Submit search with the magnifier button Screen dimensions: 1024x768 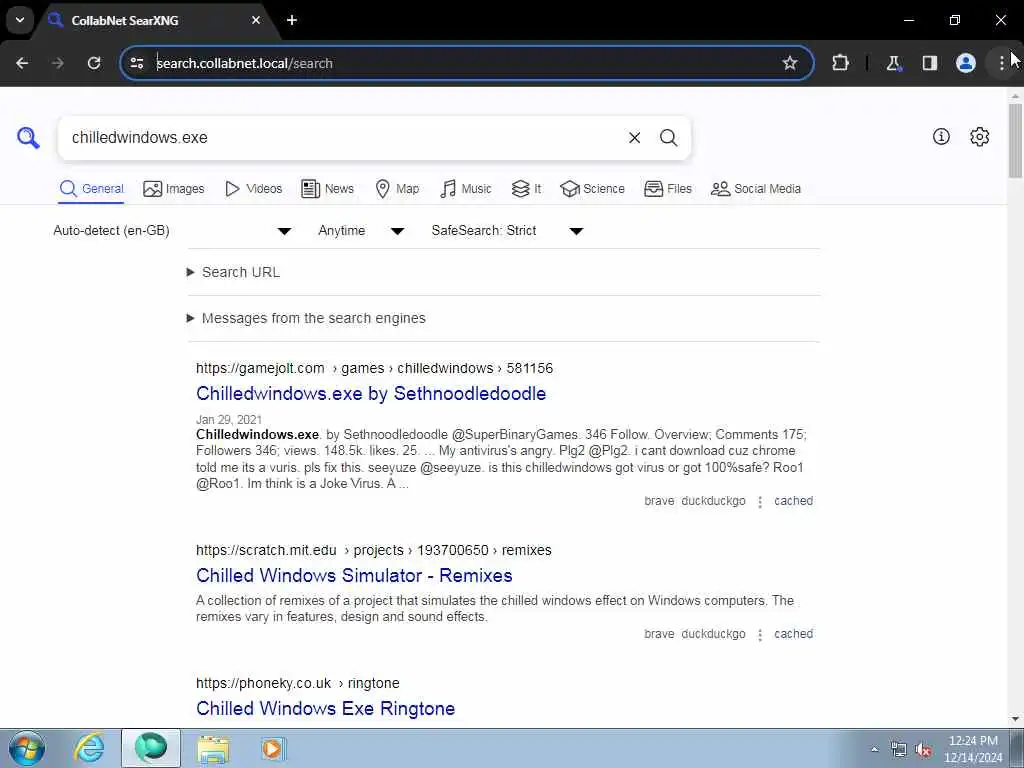(x=668, y=138)
